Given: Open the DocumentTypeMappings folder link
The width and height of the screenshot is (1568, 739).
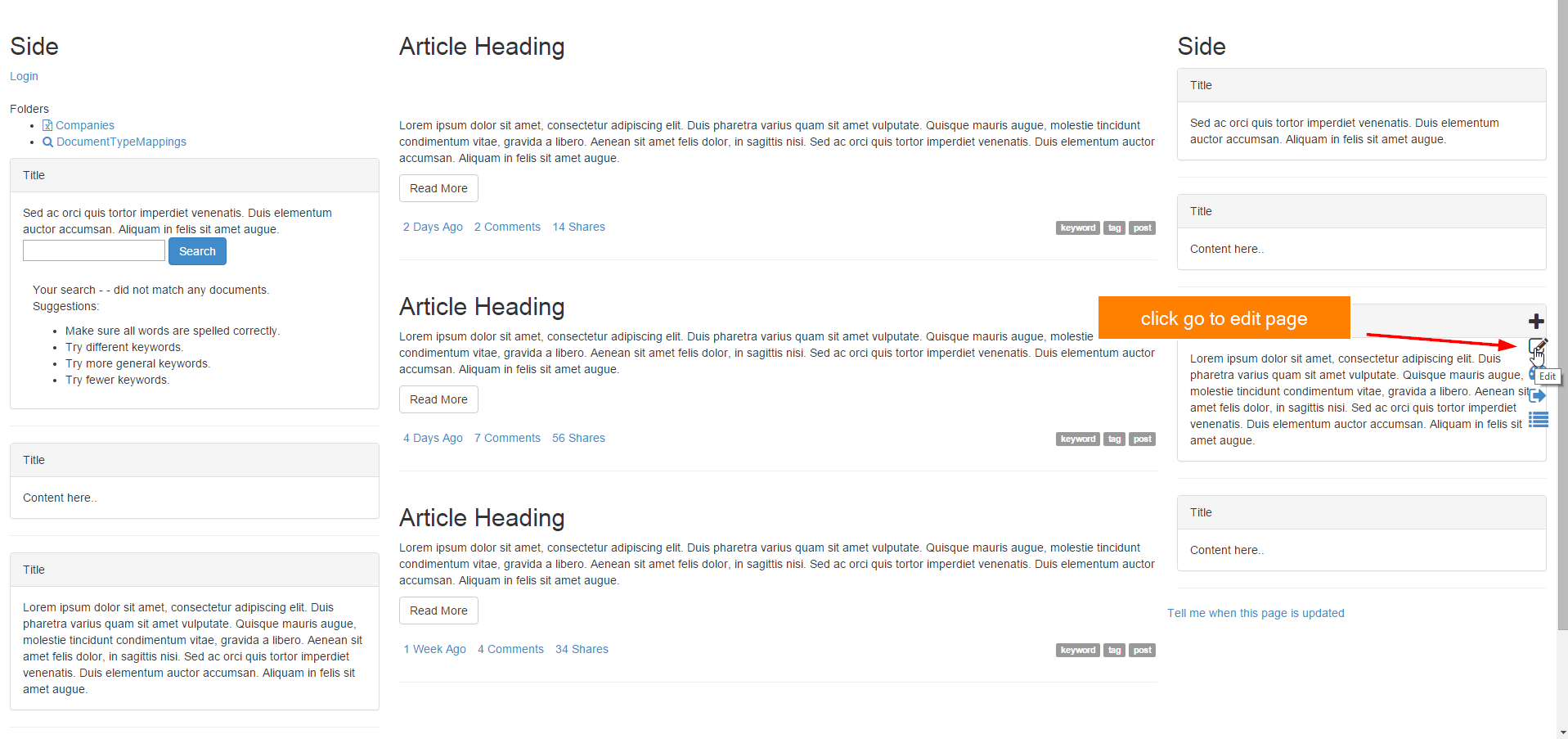Looking at the screenshot, I should [x=121, y=142].
